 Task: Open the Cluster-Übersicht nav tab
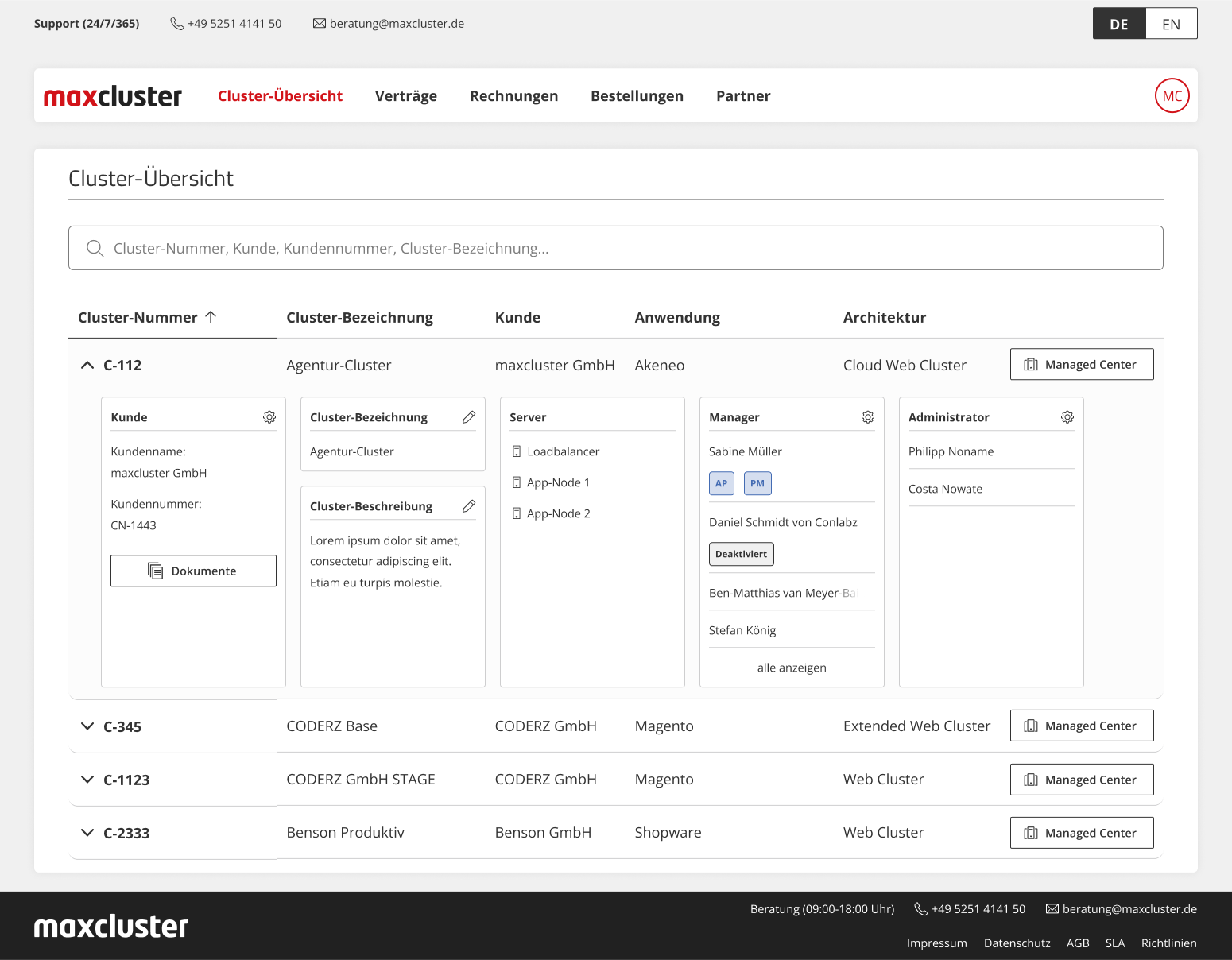coord(280,96)
